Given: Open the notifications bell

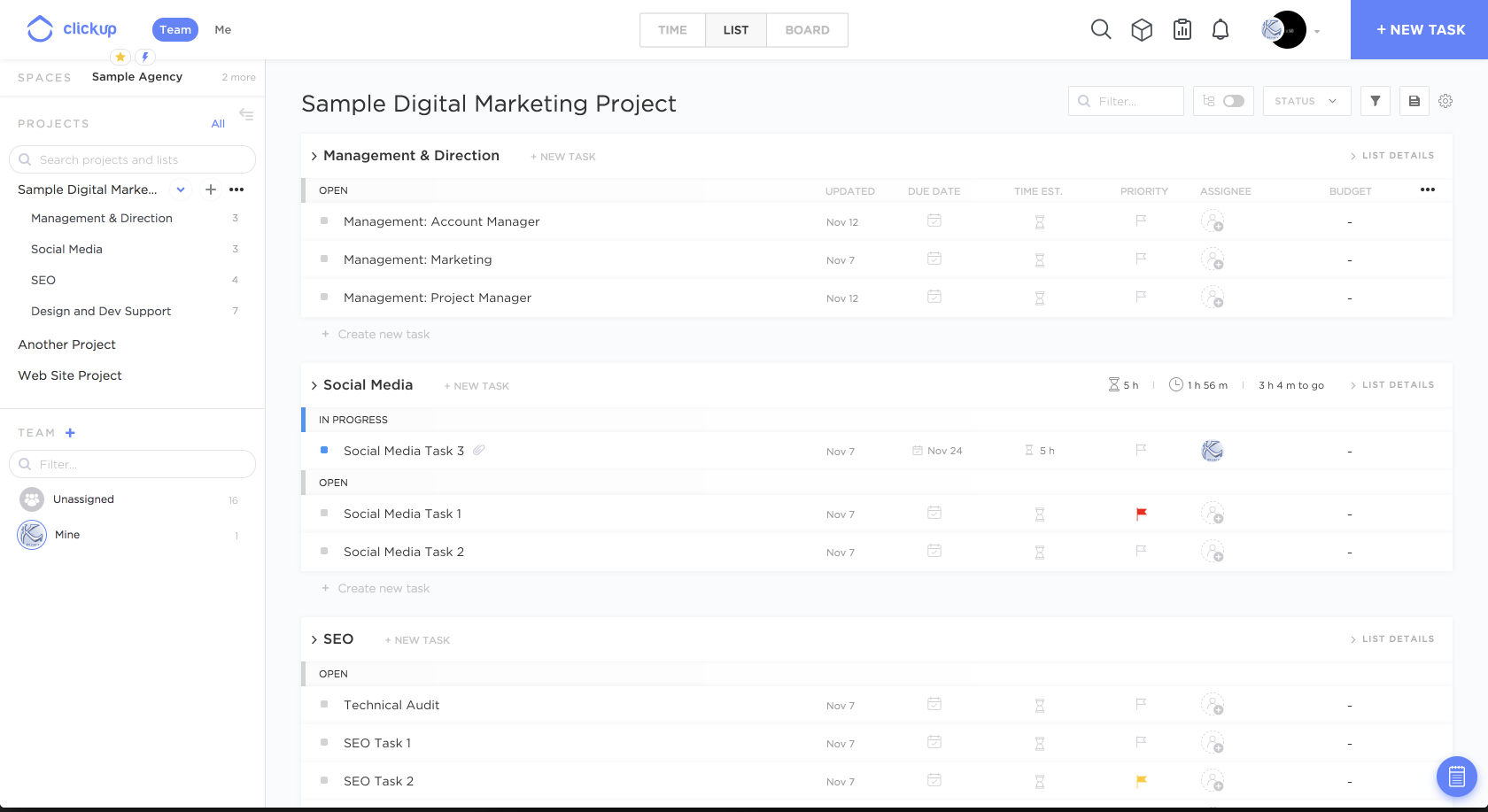Looking at the screenshot, I should click(1221, 30).
